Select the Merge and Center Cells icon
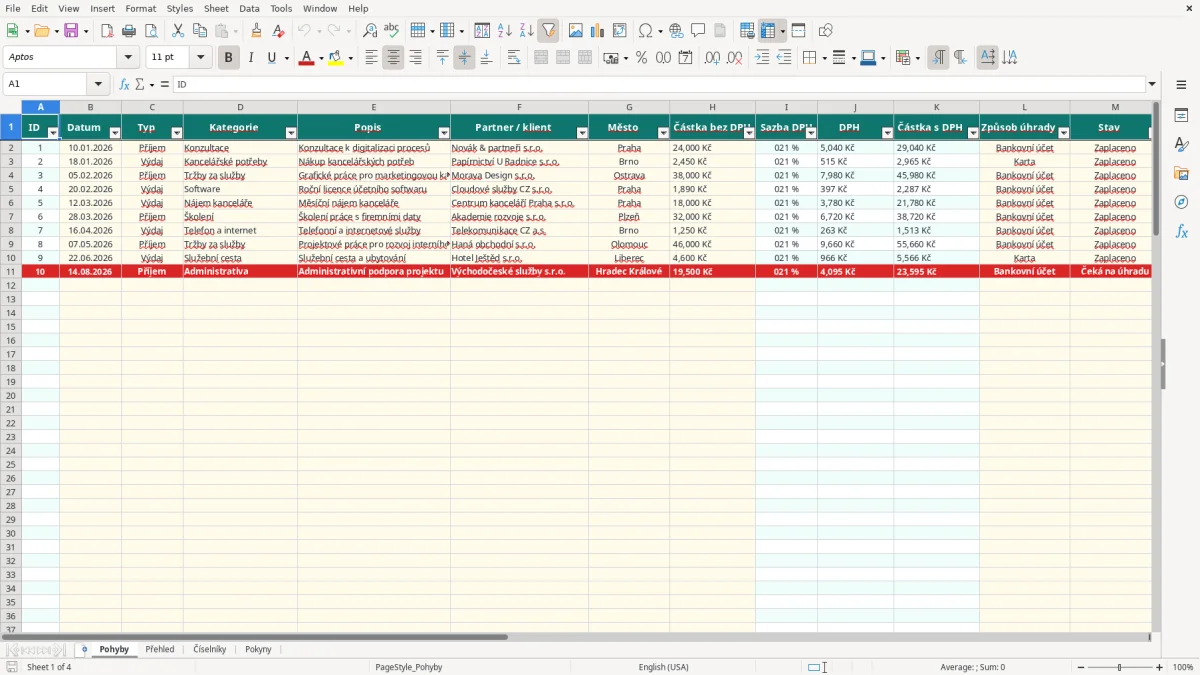Viewport: 1200px width, 675px height. [541, 58]
